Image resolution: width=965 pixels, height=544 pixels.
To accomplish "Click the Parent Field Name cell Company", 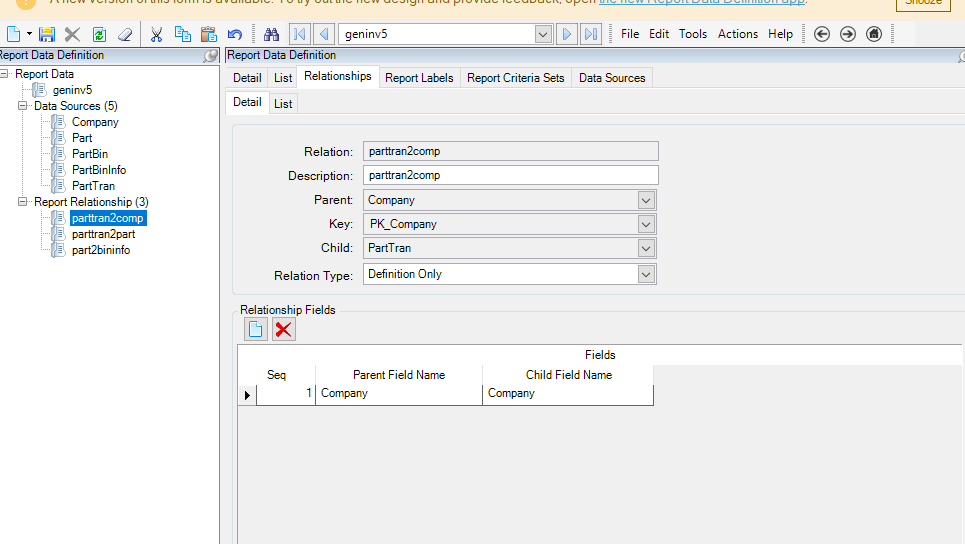I will pyautogui.click(x=399, y=394).
